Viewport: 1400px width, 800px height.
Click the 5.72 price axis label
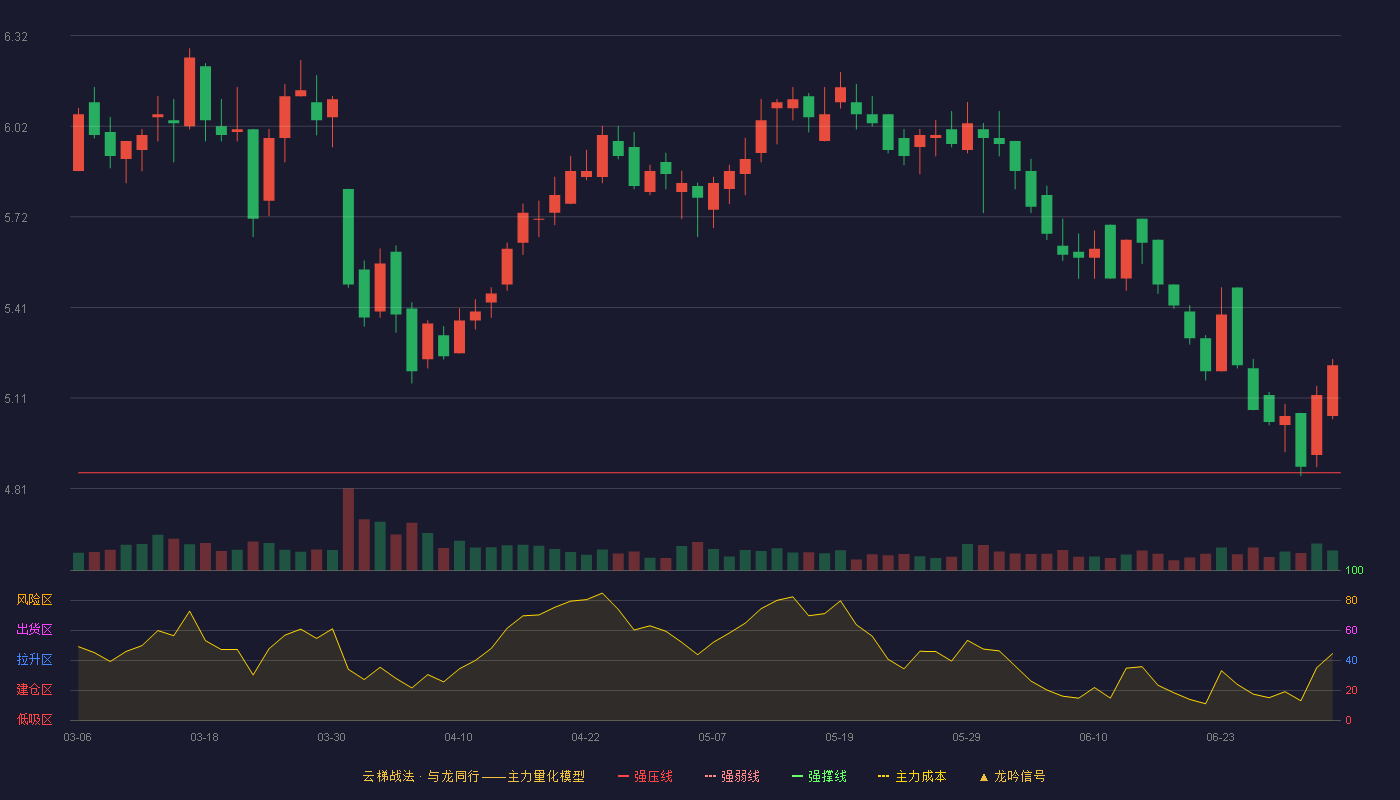pos(15,218)
